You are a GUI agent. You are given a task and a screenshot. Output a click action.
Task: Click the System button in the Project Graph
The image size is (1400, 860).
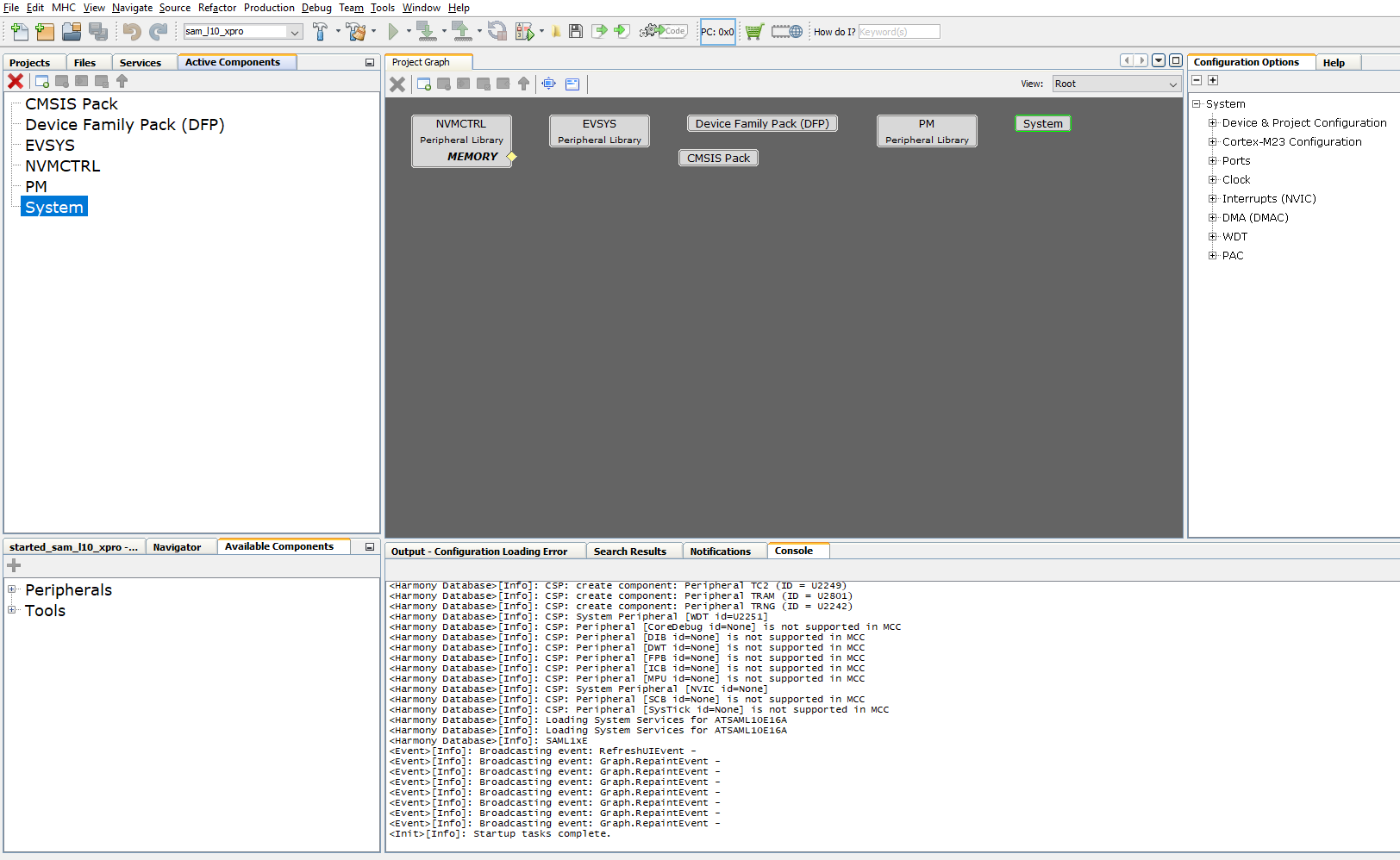1042,123
